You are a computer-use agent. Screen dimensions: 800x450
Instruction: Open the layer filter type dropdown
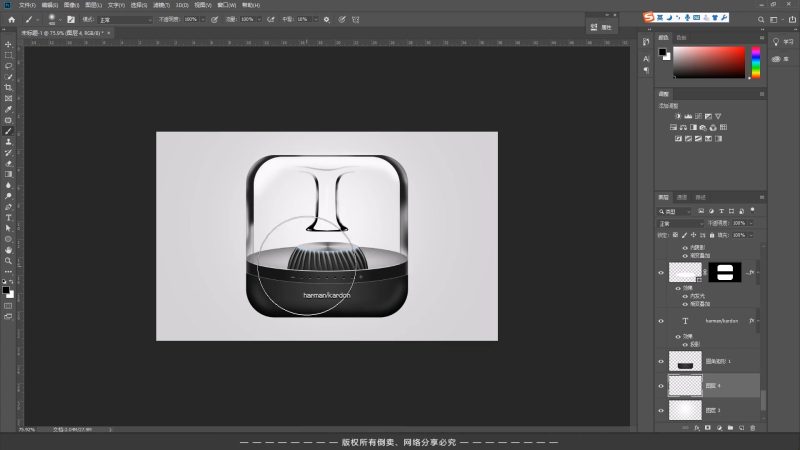(x=675, y=212)
